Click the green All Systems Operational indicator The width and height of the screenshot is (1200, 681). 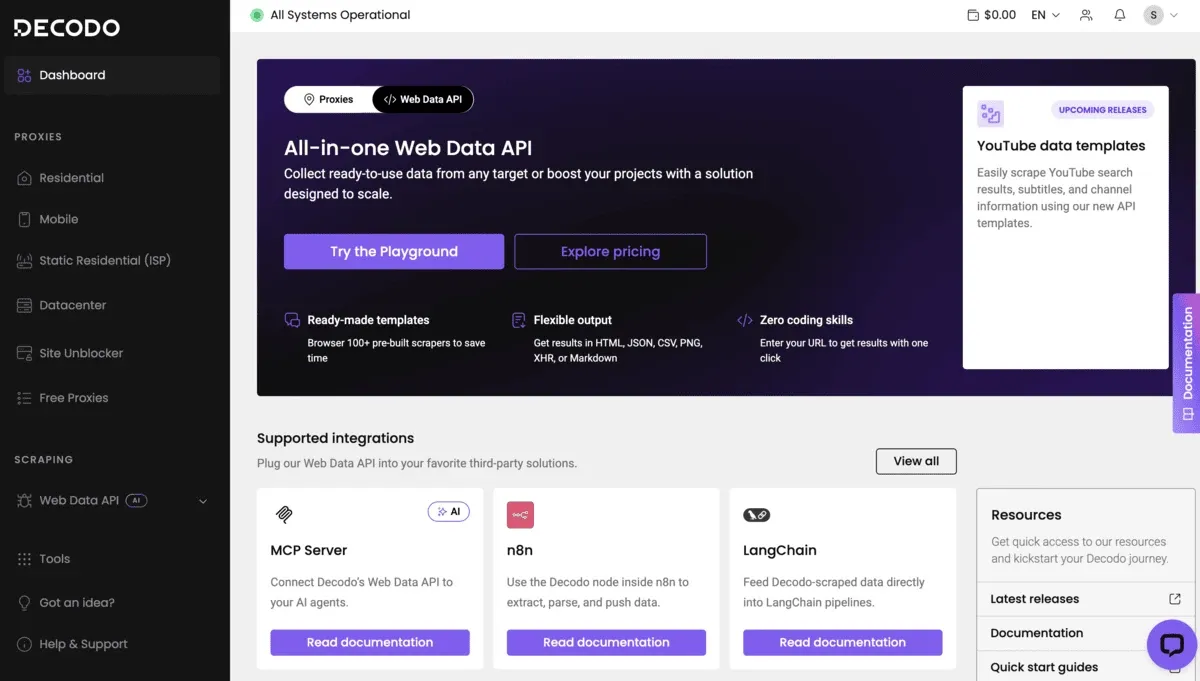257,15
